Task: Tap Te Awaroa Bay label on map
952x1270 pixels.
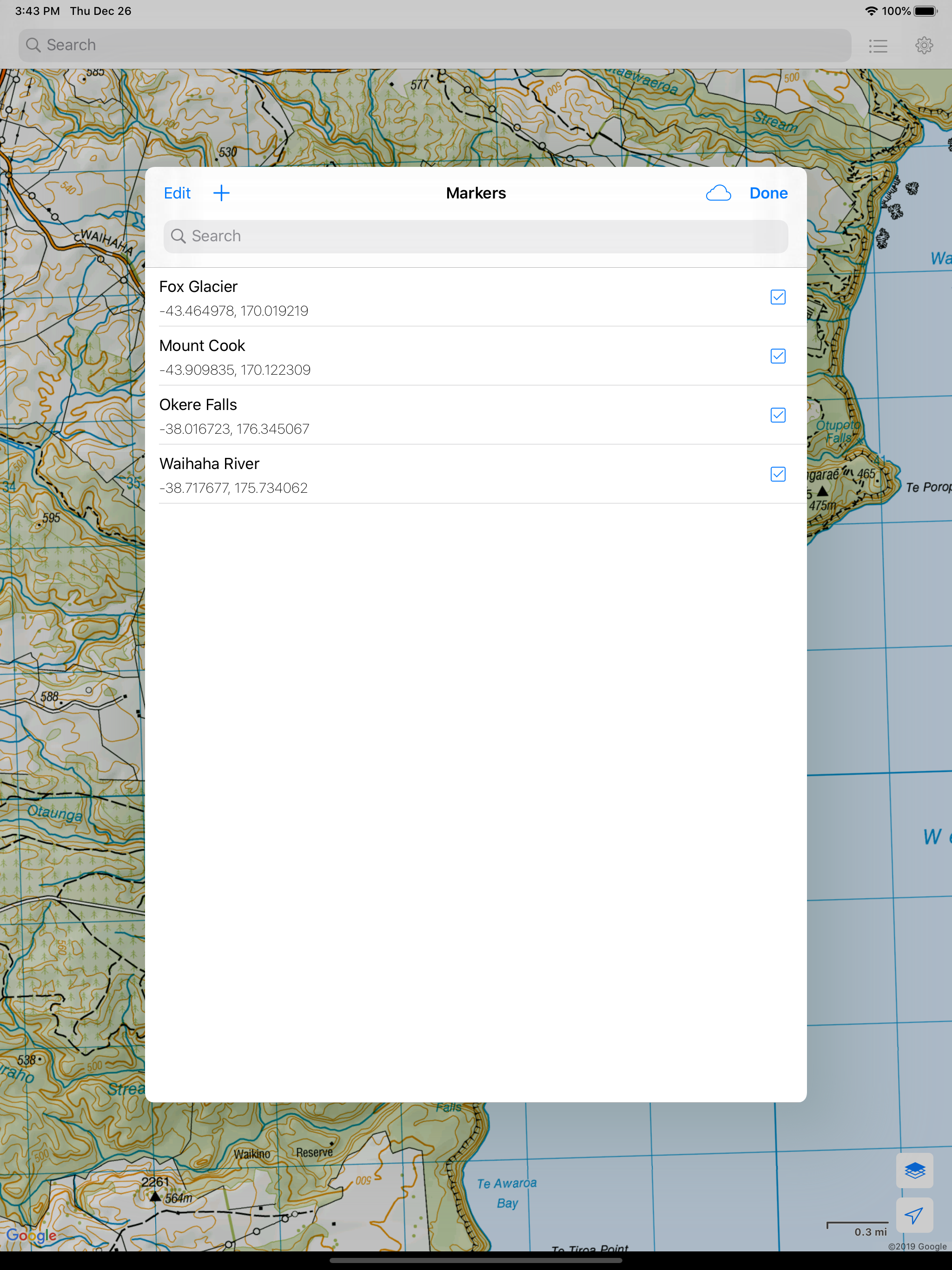Action: [507, 1192]
